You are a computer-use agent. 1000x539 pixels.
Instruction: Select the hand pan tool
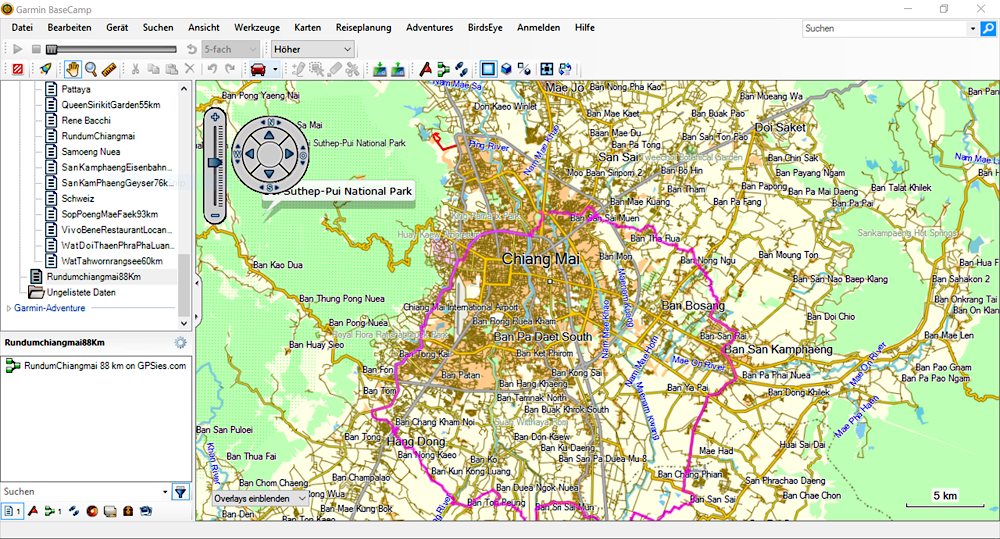[72, 69]
